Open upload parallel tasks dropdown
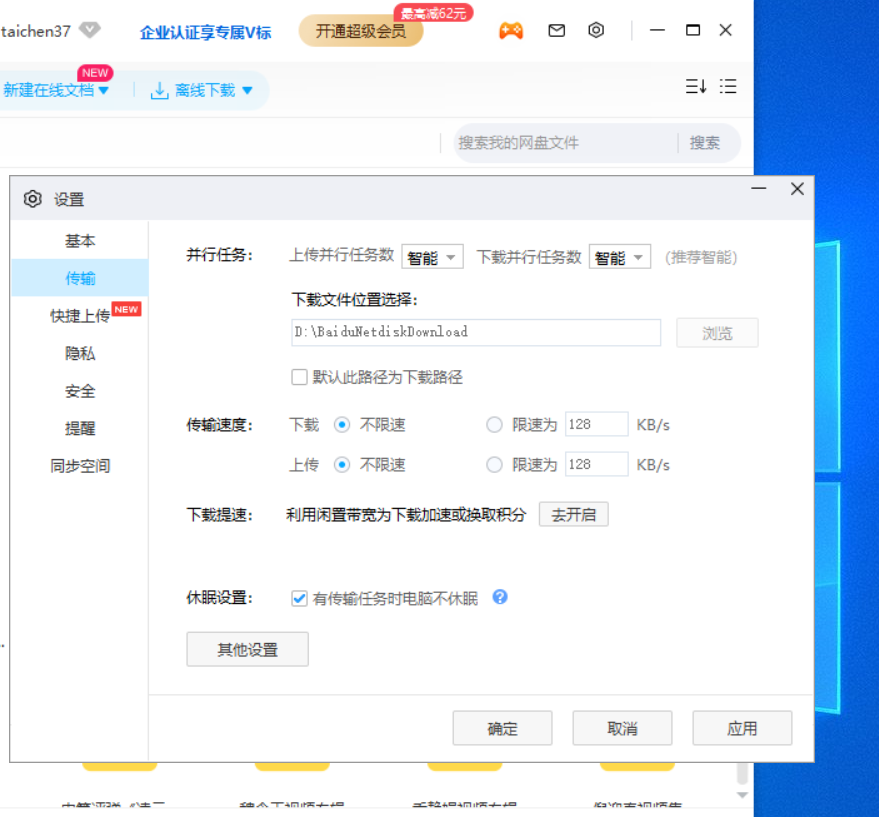Screen dimensions: 879x817 point(432,257)
